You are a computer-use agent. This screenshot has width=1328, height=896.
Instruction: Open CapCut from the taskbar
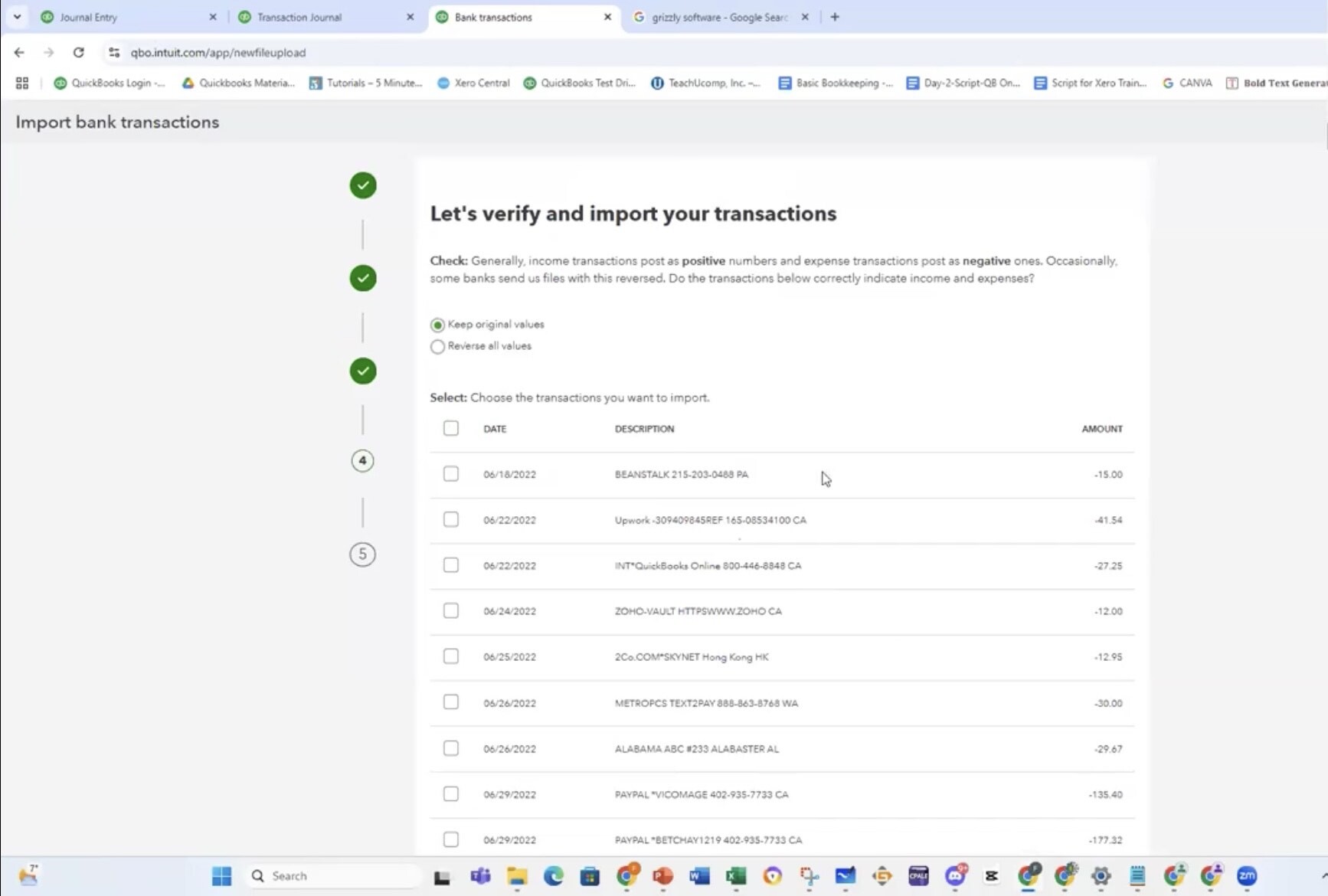click(992, 876)
